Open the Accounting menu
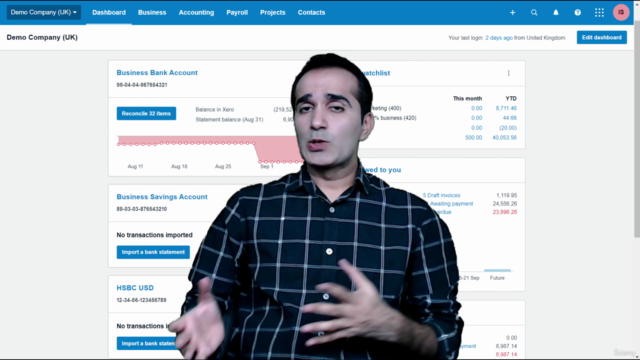Screen dimensions: 640x360 pyautogui.click(x=196, y=13)
